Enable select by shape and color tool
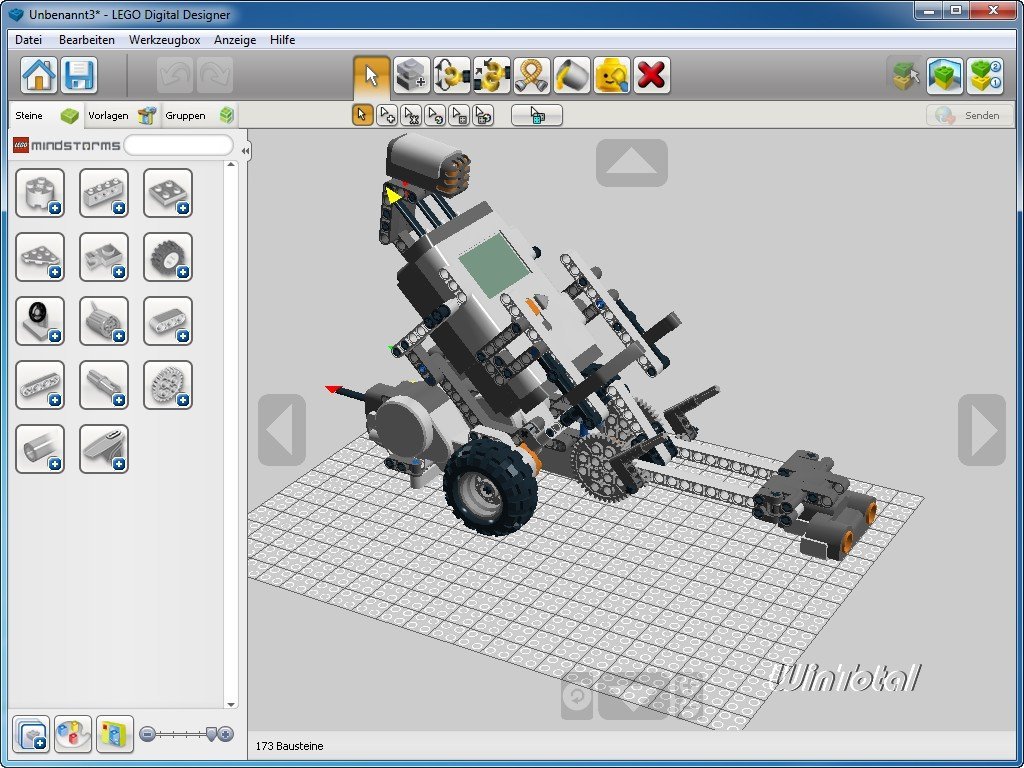 pyautogui.click(x=483, y=115)
